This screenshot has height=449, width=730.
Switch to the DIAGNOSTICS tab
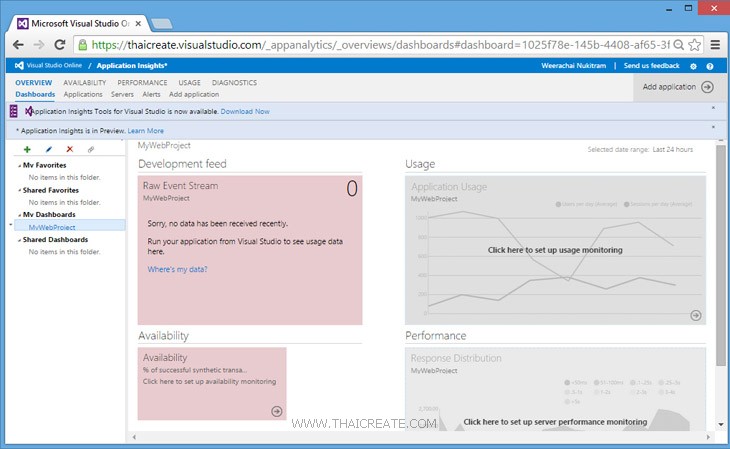[234, 82]
